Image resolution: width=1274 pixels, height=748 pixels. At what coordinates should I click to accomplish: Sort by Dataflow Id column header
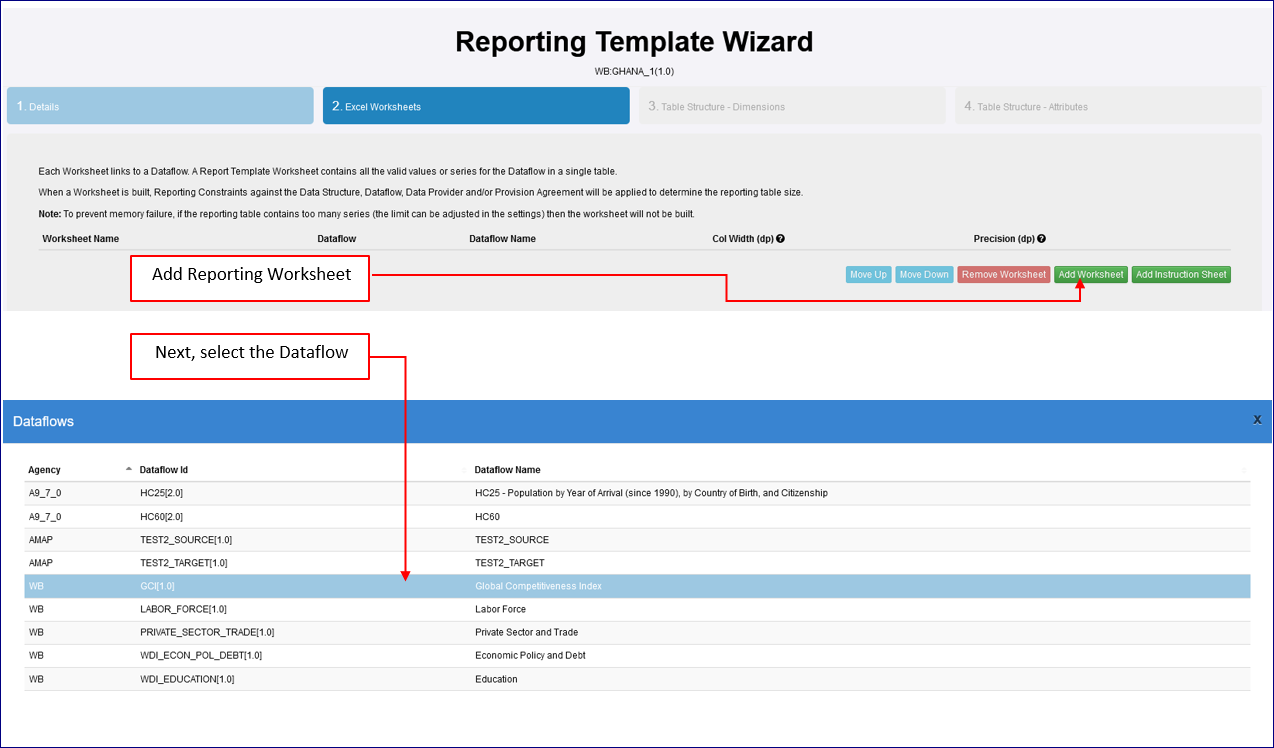click(164, 470)
